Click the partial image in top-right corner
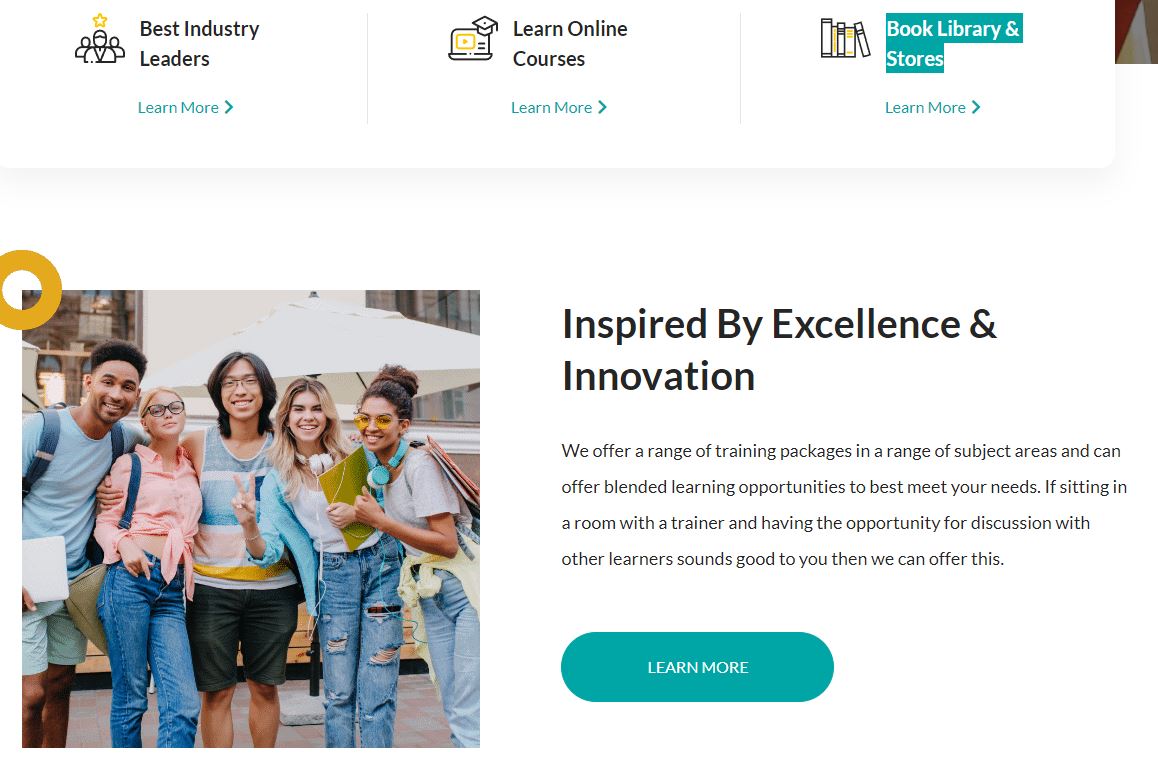 coord(1136,30)
